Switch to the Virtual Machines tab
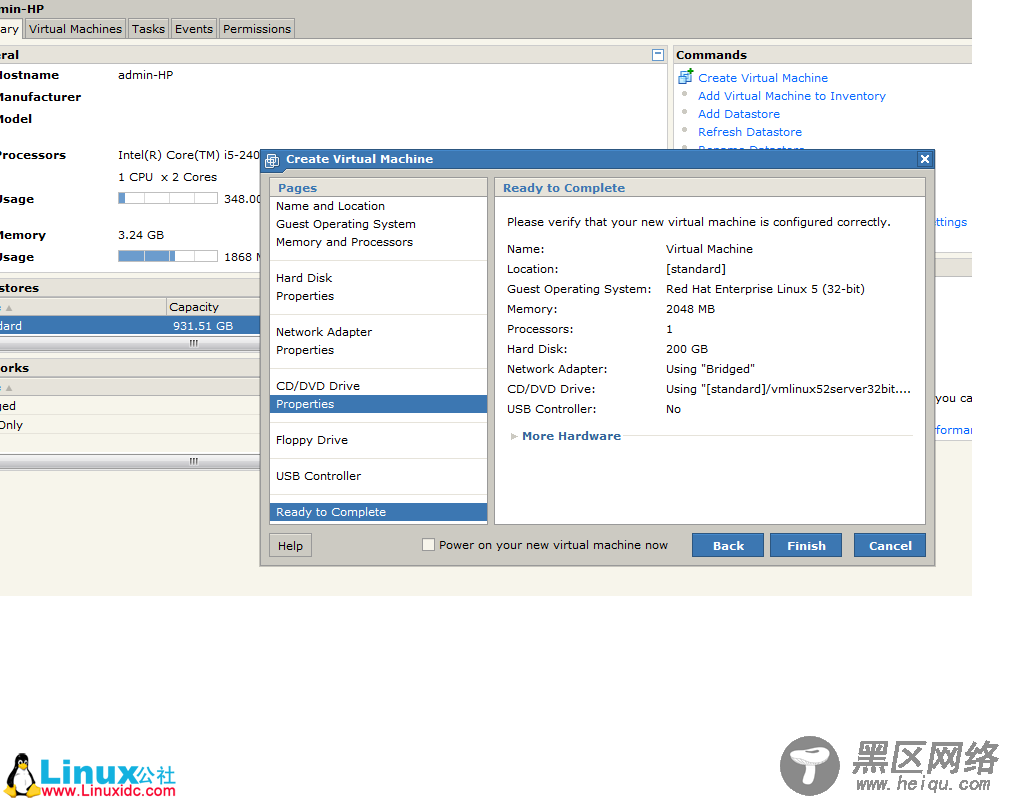The height and width of the screenshot is (801, 1012). pyautogui.click(x=75, y=29)
